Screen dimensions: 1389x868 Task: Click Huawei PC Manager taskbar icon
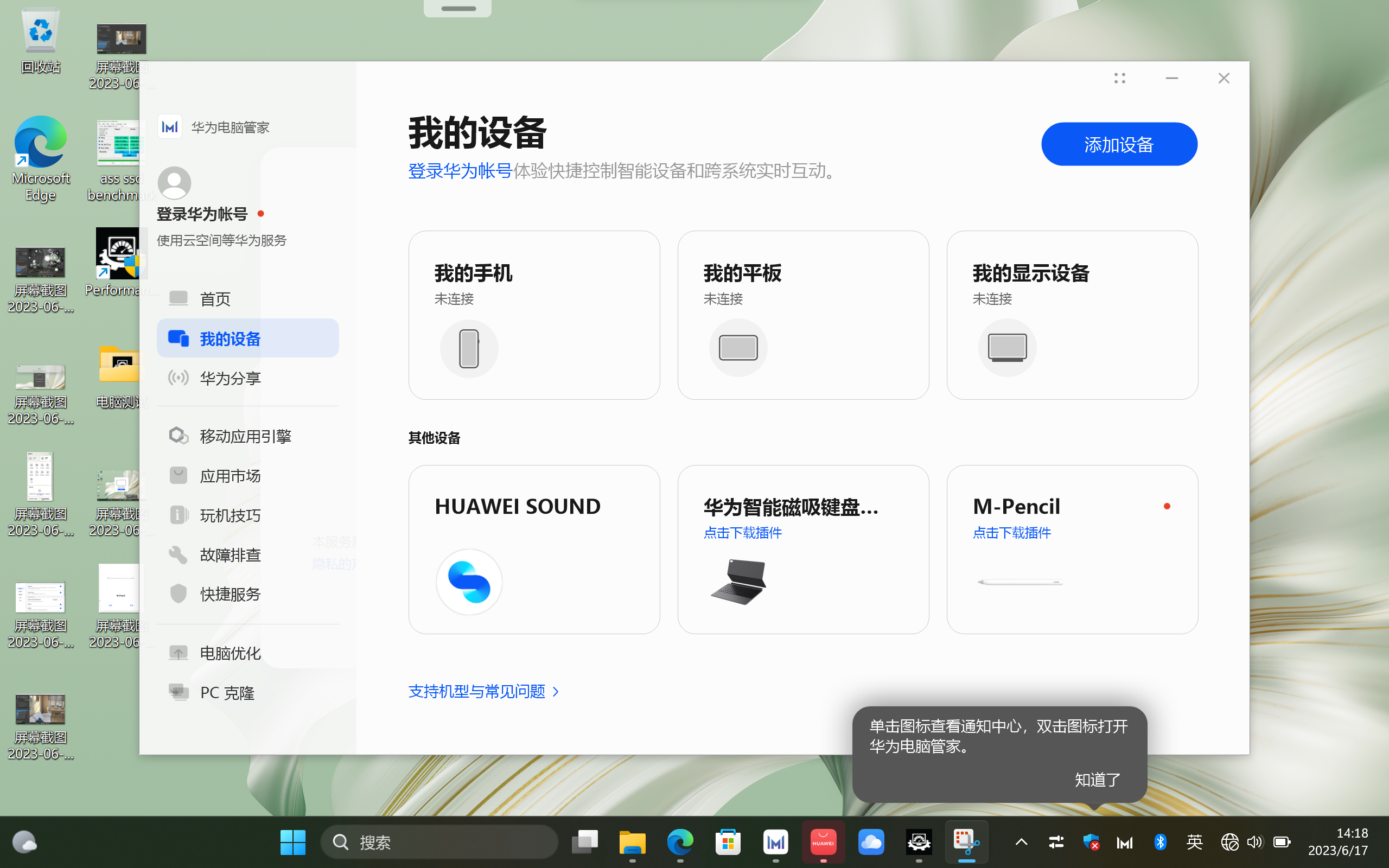(x=775, y=842)
